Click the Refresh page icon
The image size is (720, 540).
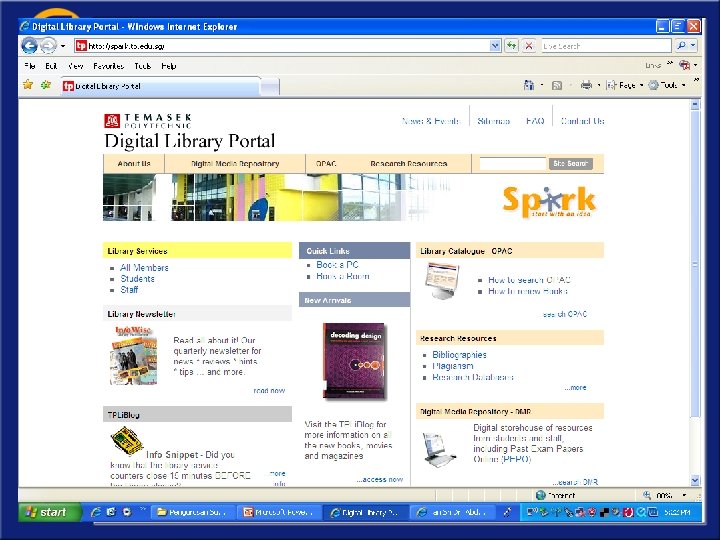tap(512, 46)
